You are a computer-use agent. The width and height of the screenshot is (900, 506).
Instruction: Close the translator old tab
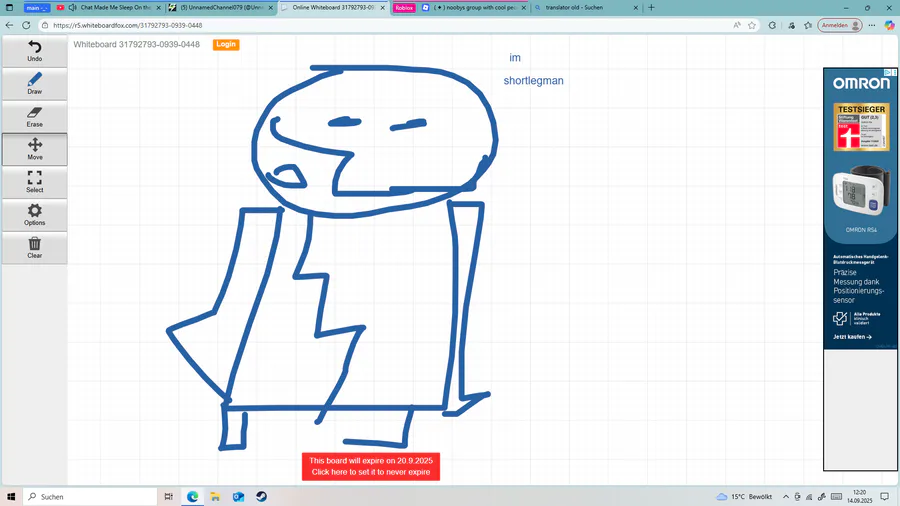coord(635,7)
